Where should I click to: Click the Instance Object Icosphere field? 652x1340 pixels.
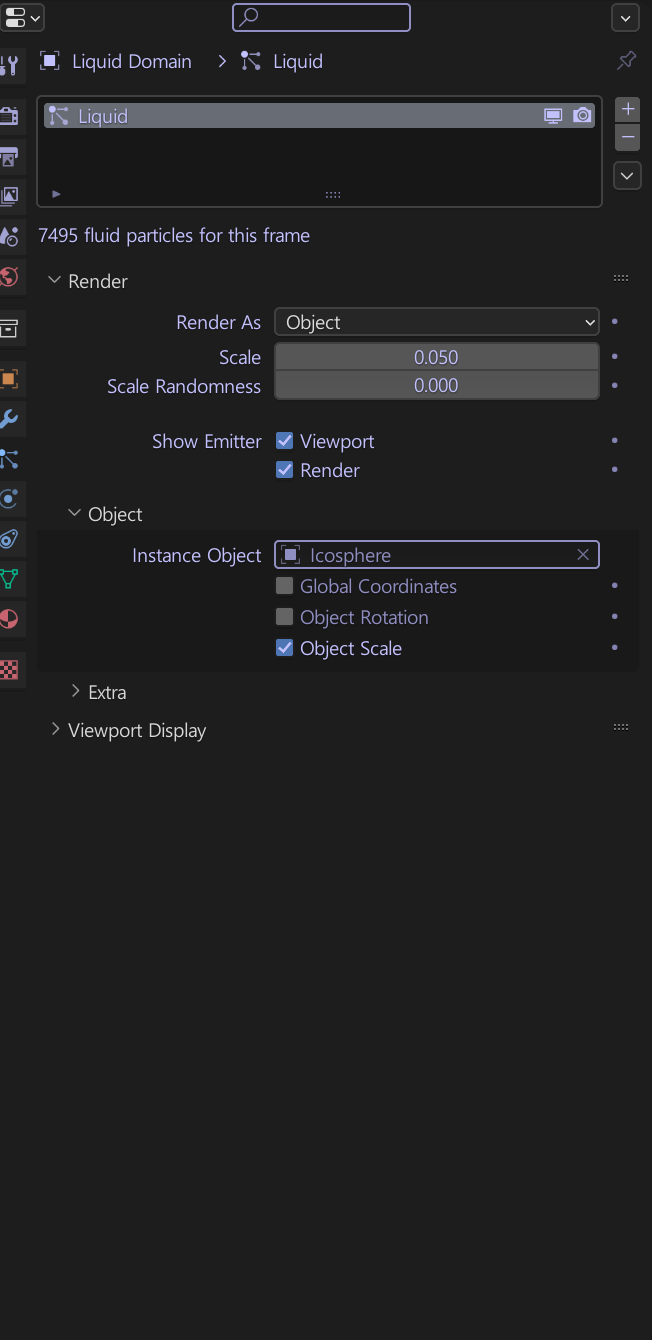tap(437, 555)
